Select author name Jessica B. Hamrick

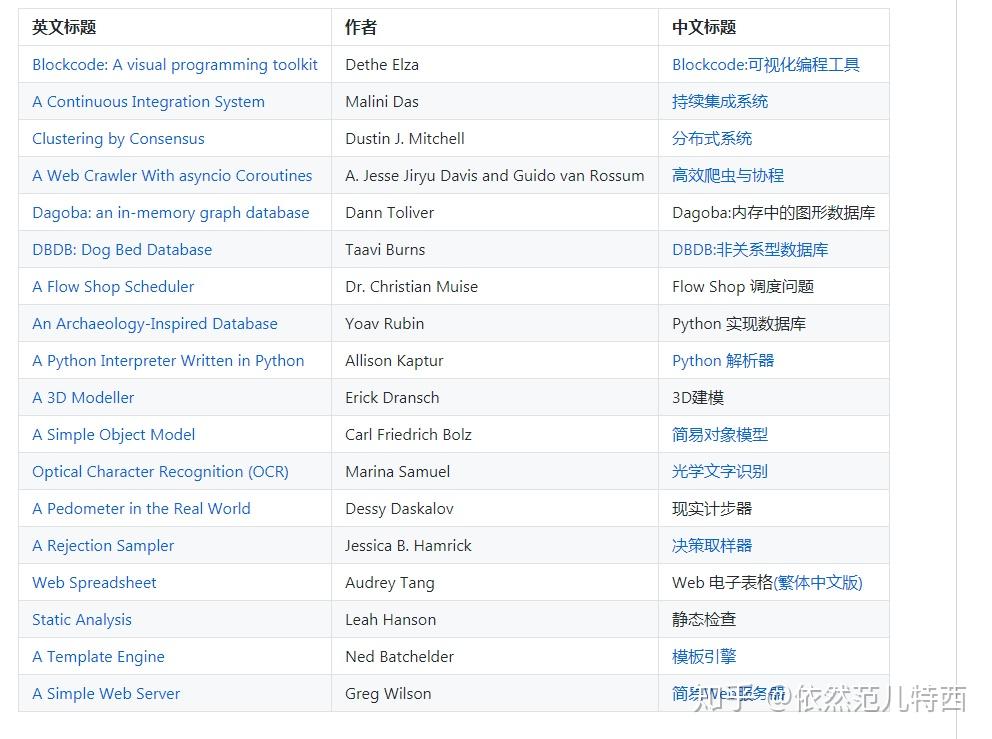point(409,546)
